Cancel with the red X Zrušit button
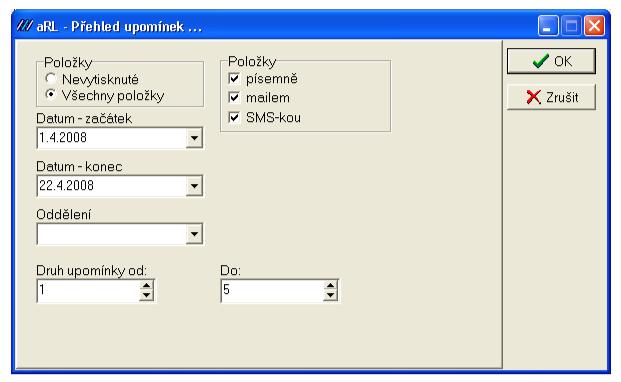 tap(551, 97)
